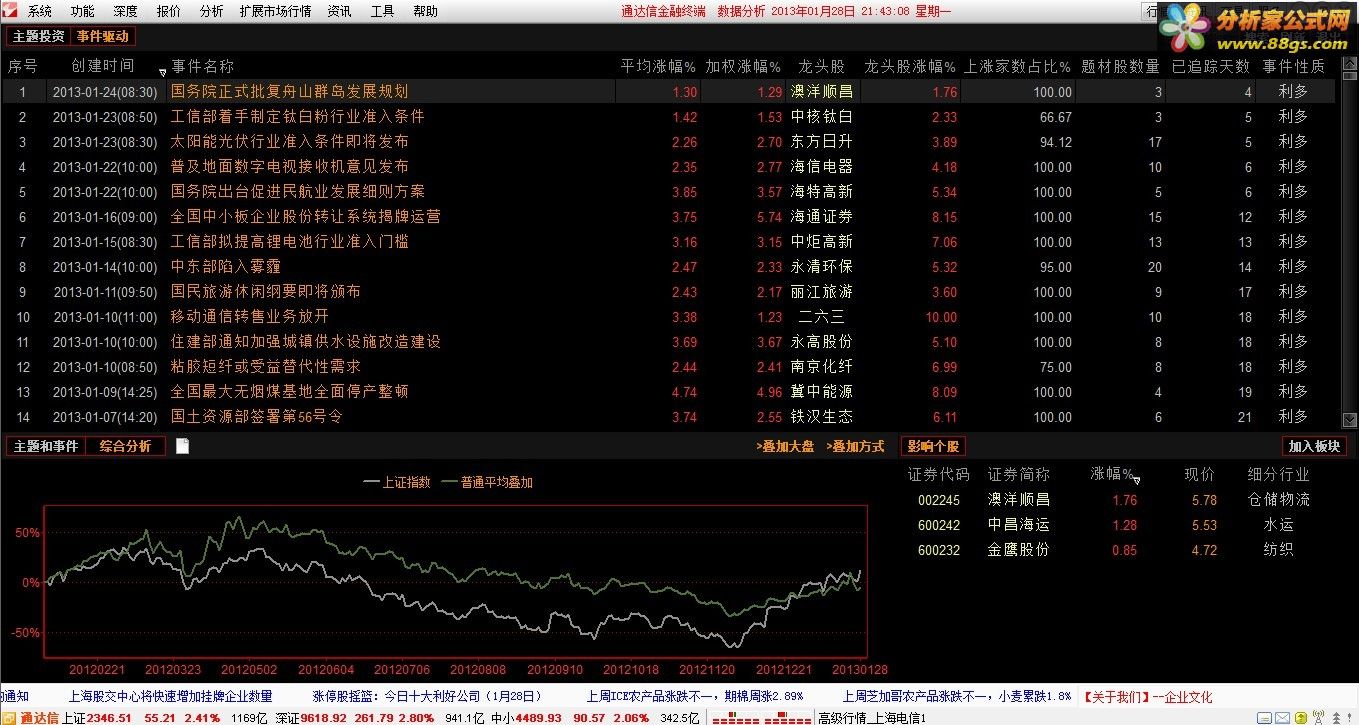Sort by 上涨家数占比% column header
Viewport: 1359px width, 725px height.
coord(1017,66)
